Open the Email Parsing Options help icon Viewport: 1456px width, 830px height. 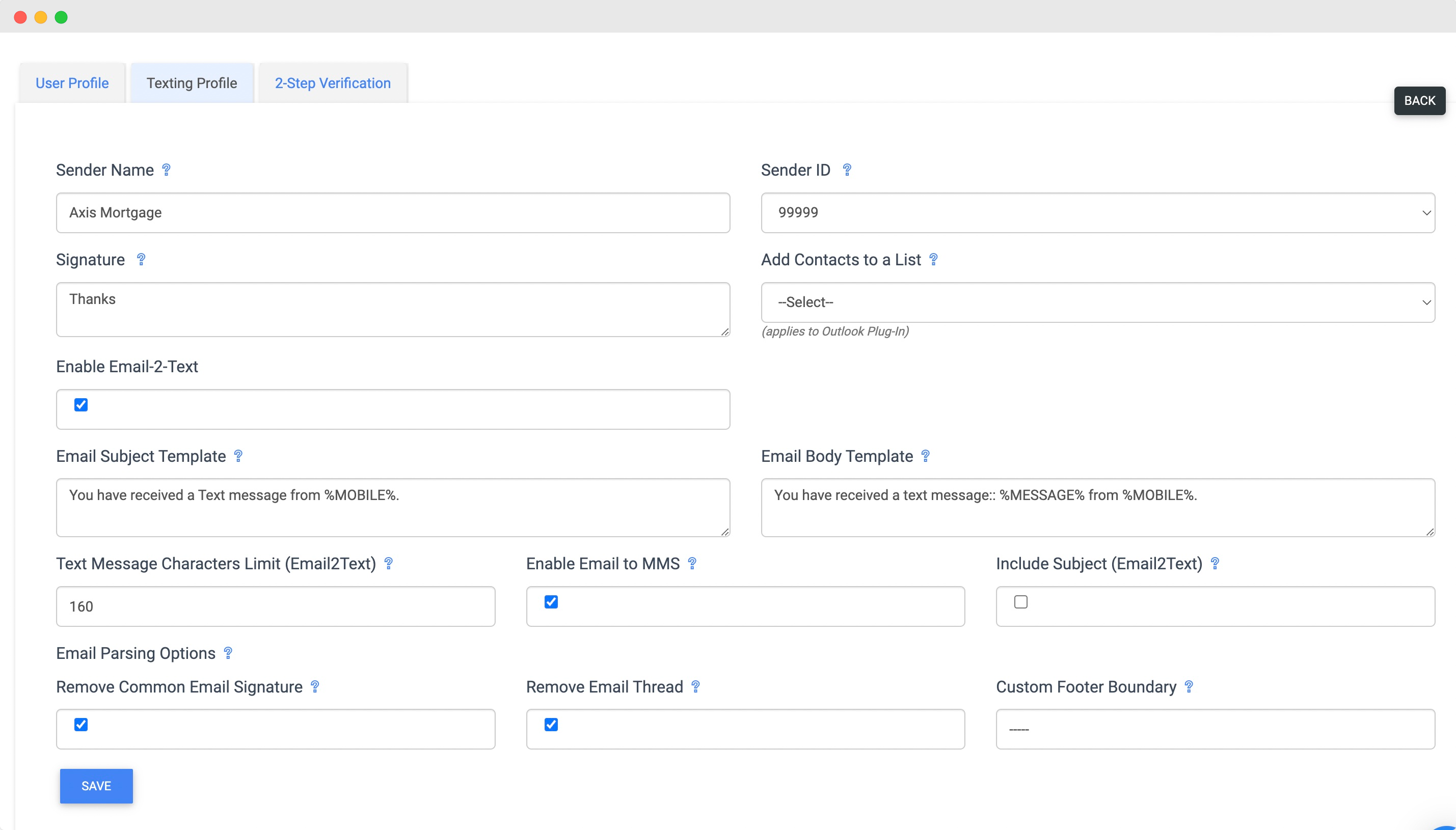[x=228, y=653]
